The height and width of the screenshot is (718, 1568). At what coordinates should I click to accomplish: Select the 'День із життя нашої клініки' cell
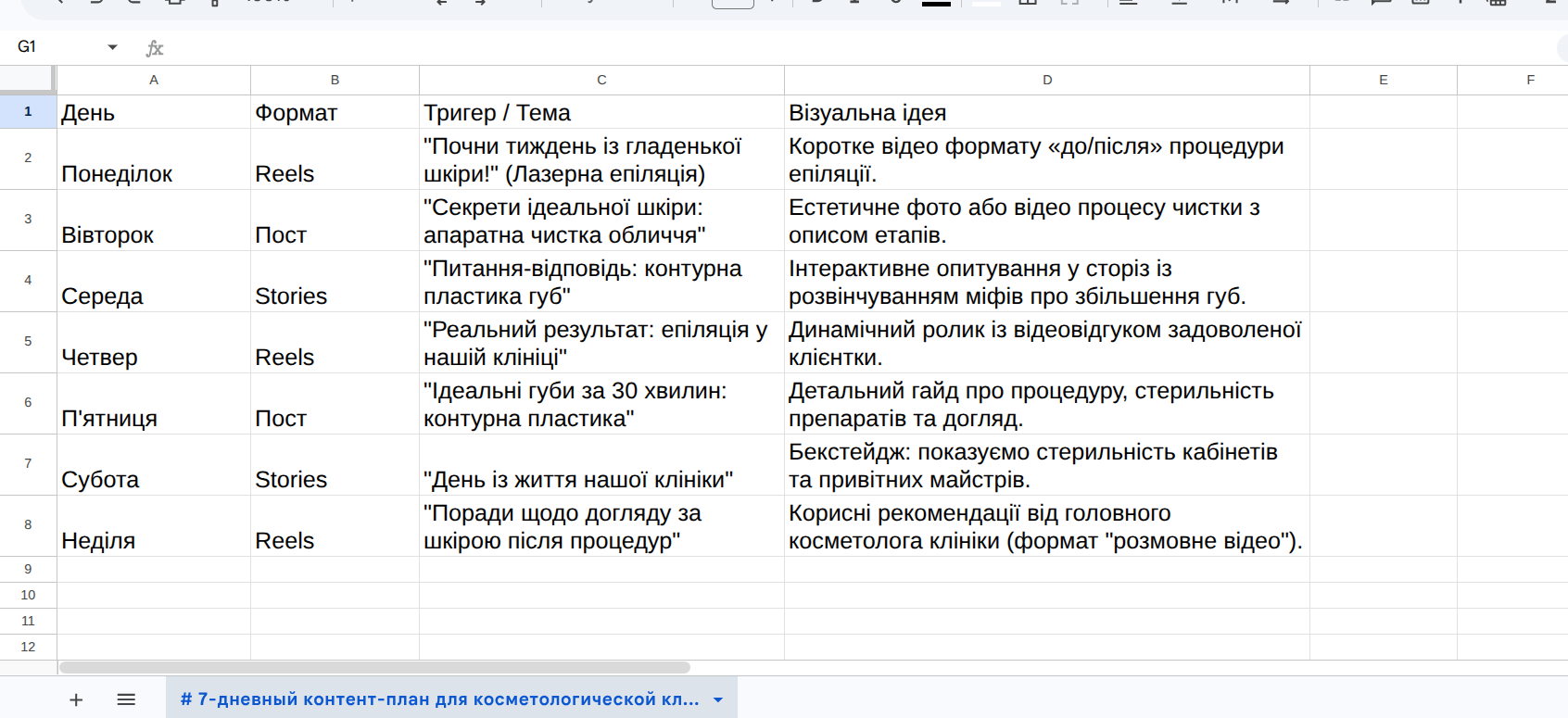point(601,465)
